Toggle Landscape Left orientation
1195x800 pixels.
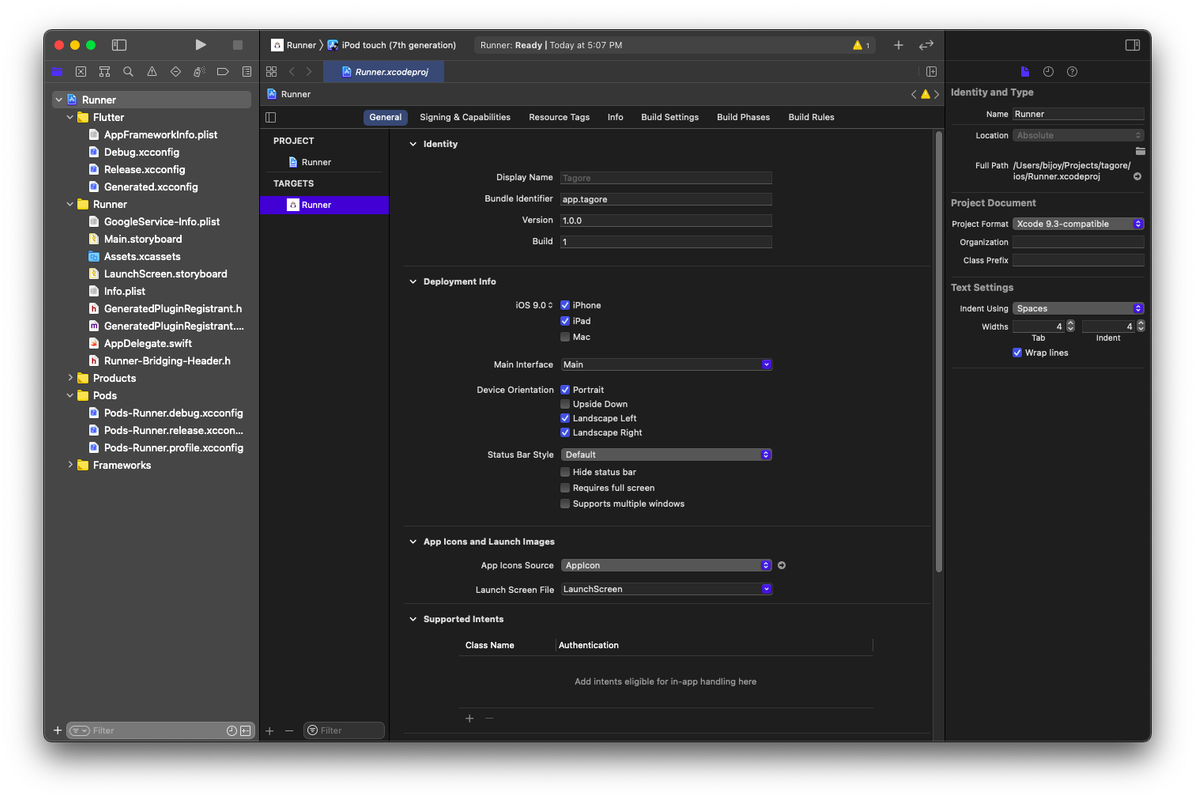point(565,418)
